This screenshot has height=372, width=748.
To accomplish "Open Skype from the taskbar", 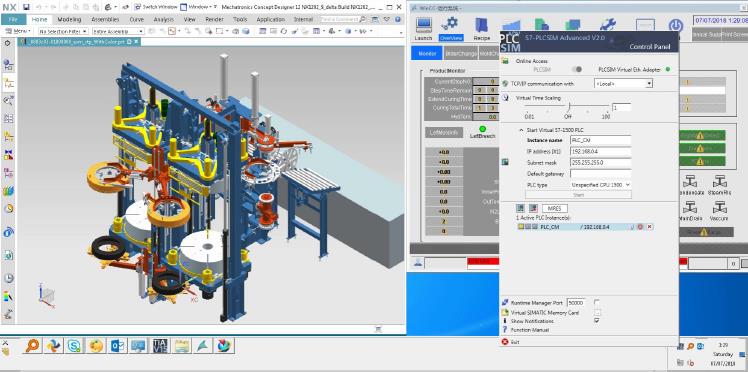I will coord(74,345).
